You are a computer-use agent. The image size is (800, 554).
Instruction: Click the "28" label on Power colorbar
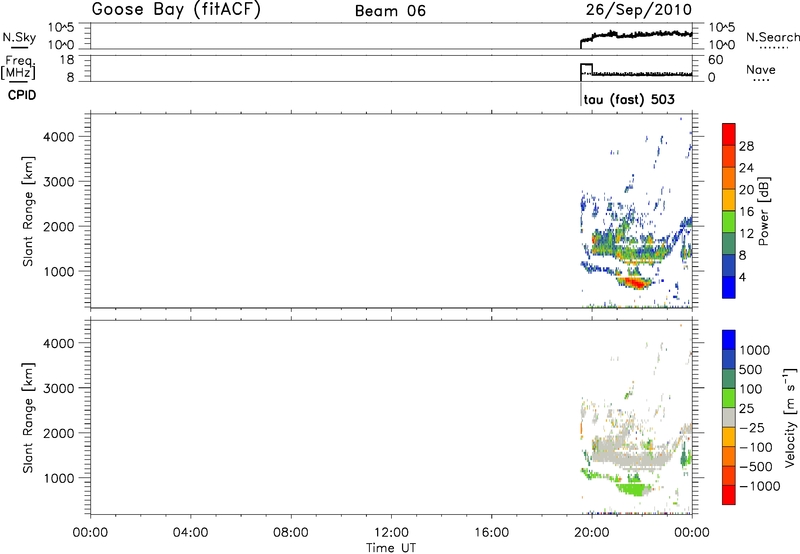[746, 146]
